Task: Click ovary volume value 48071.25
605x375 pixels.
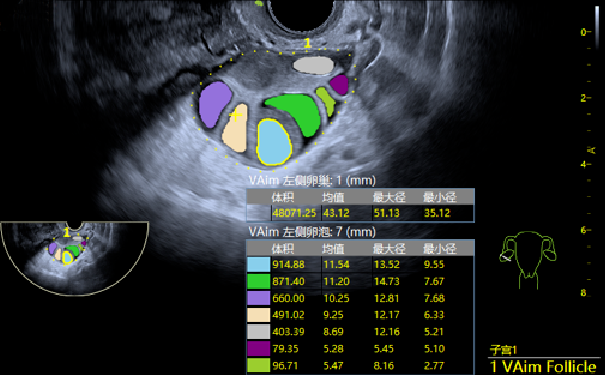Action: (294, 213)
